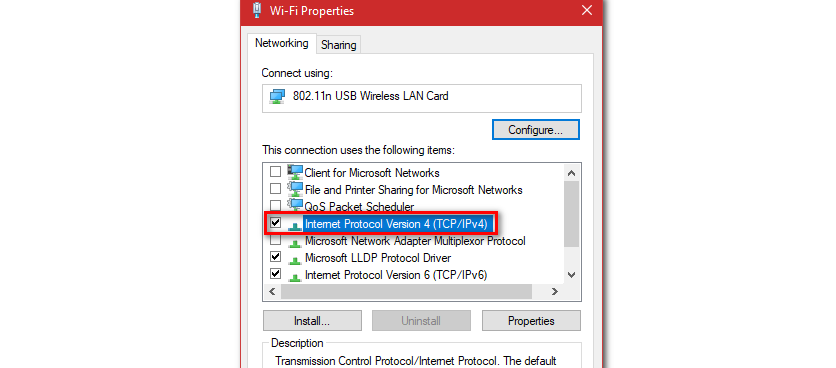Click the QoS Packet Scheduler icon
This screenshot has width=836, height=368.
point(294,205)
